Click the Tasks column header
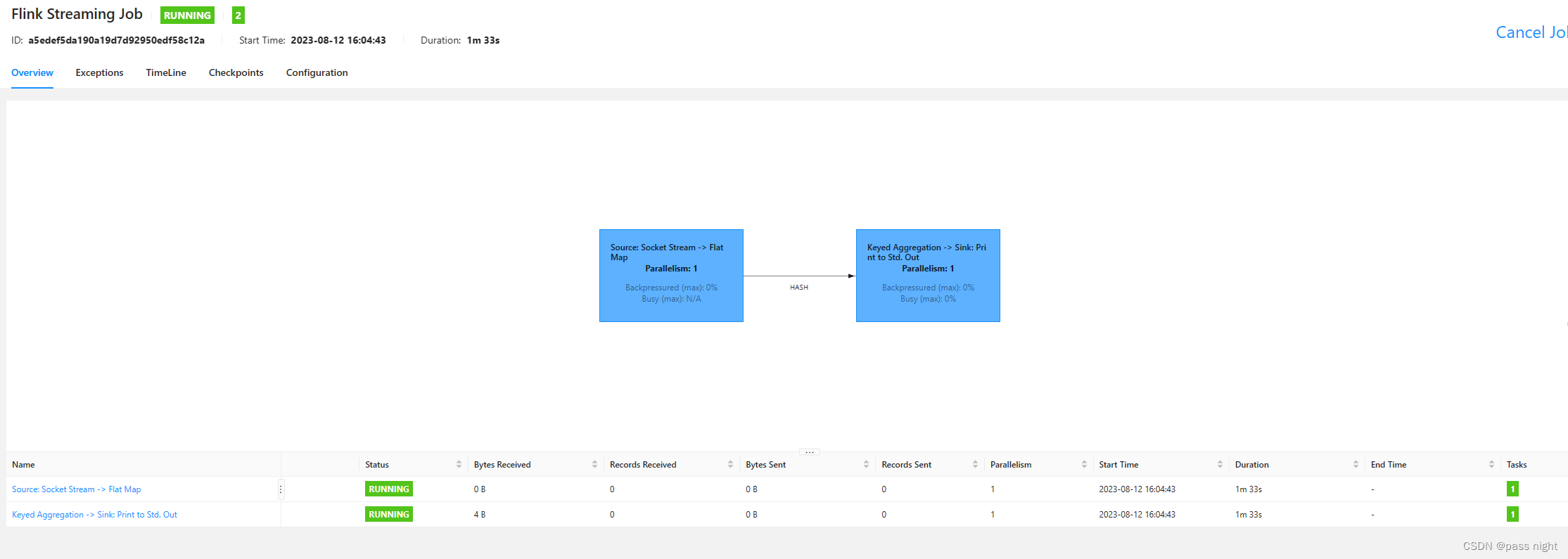Image resolution: width=1568 pixels, height=559 pixels. click(x=1517, y=465)
